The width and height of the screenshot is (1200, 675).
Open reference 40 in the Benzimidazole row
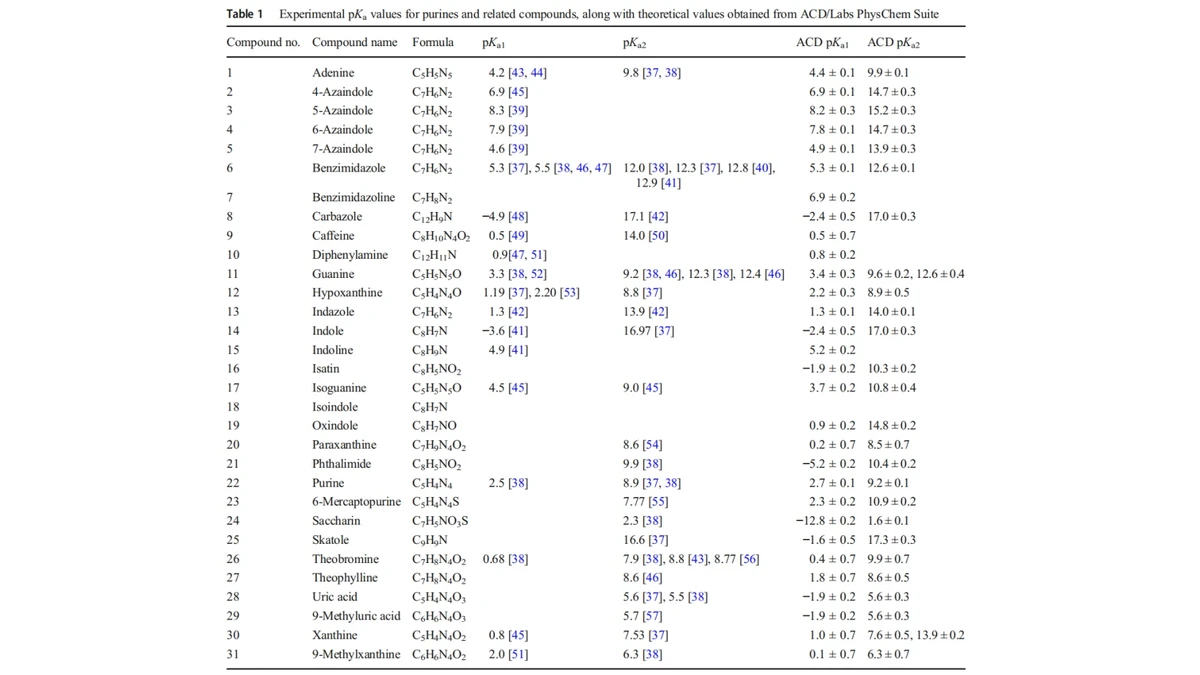click(x=763, y=168)
